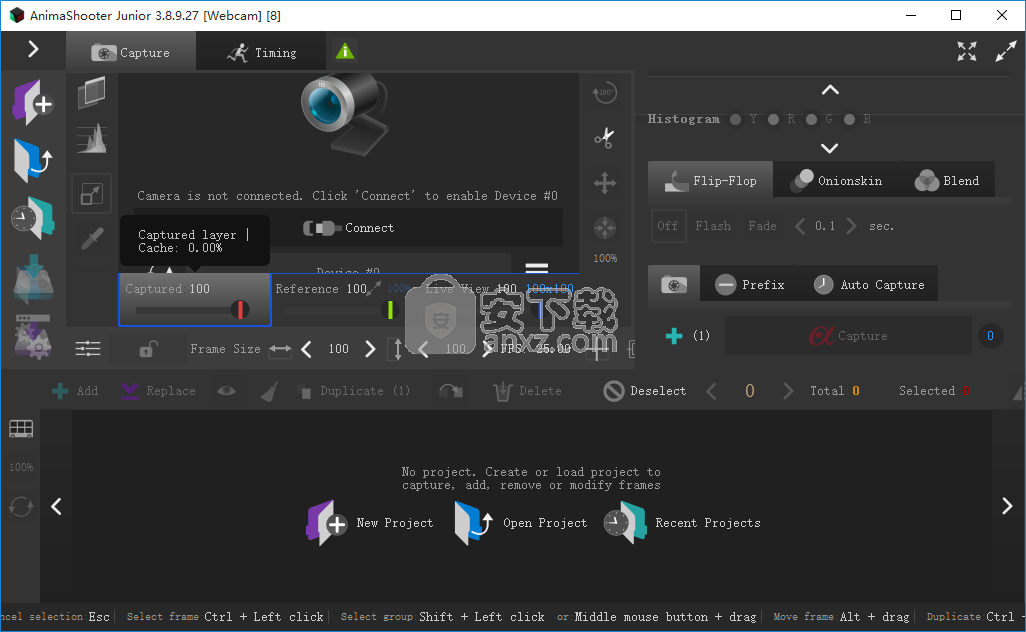Click the frame width value 100
The image size is (1026, 632).
pyautogui.click(x=338, y=349)
